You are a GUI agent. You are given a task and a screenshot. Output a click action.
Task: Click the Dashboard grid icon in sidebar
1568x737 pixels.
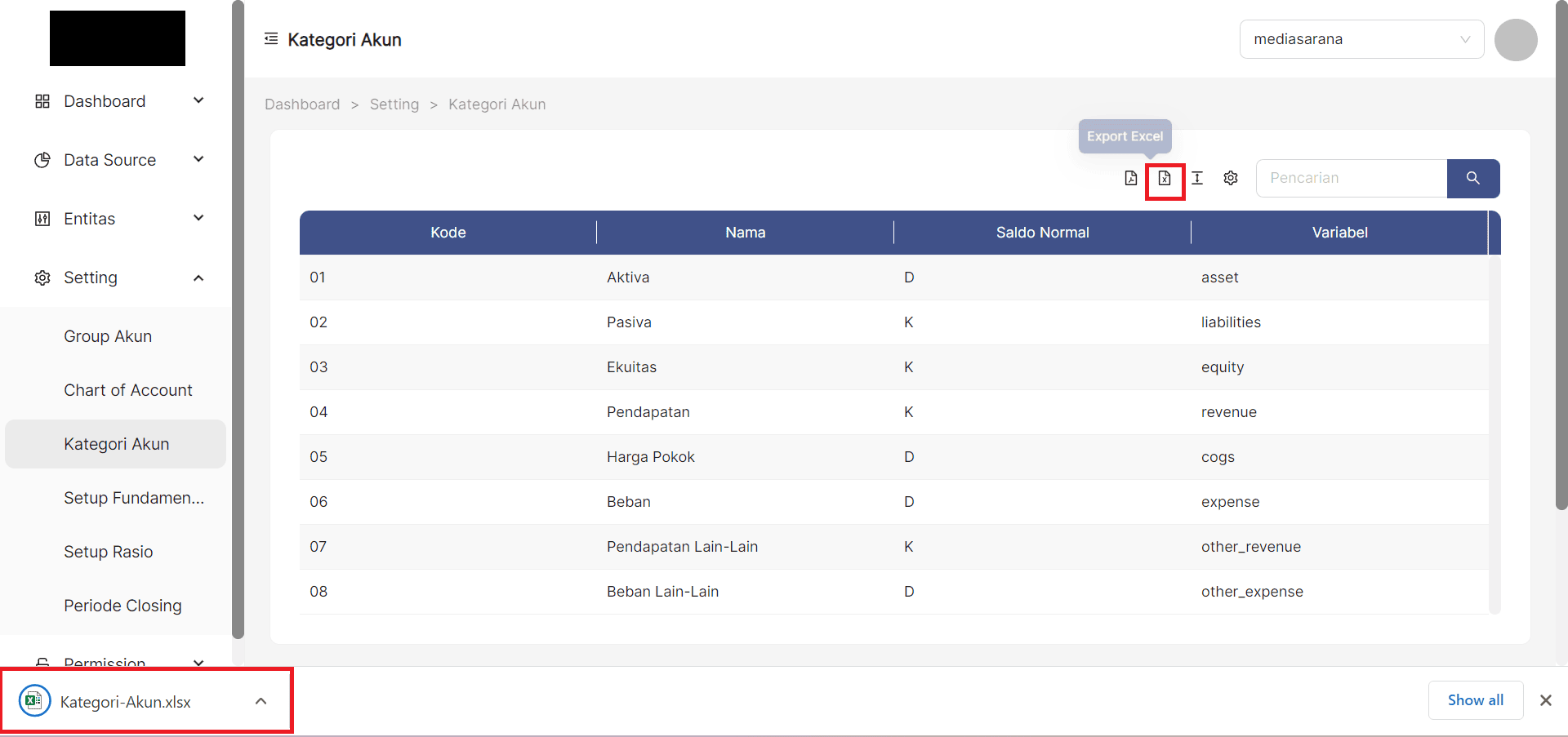pos(42,100)
